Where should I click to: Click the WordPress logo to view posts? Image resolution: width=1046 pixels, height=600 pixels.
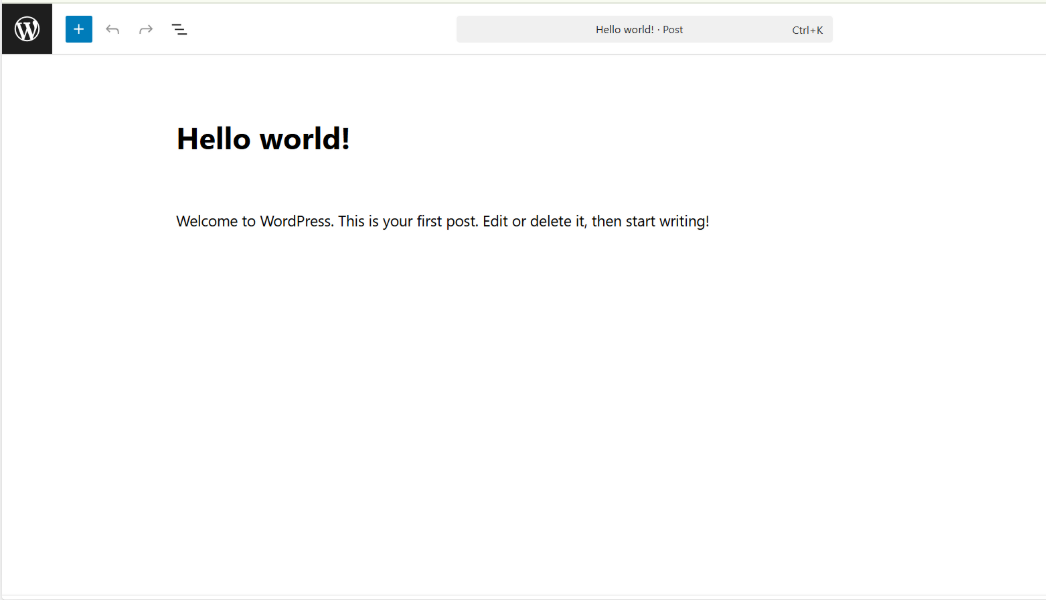coord(27,29)
